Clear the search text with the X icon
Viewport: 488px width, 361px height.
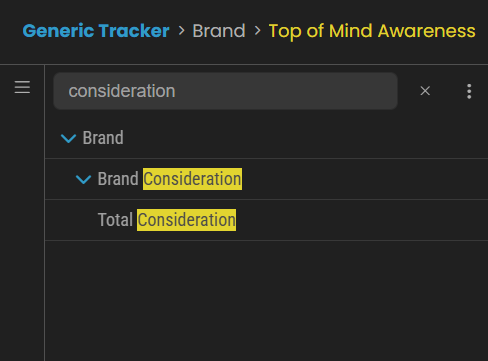[425, 91]
